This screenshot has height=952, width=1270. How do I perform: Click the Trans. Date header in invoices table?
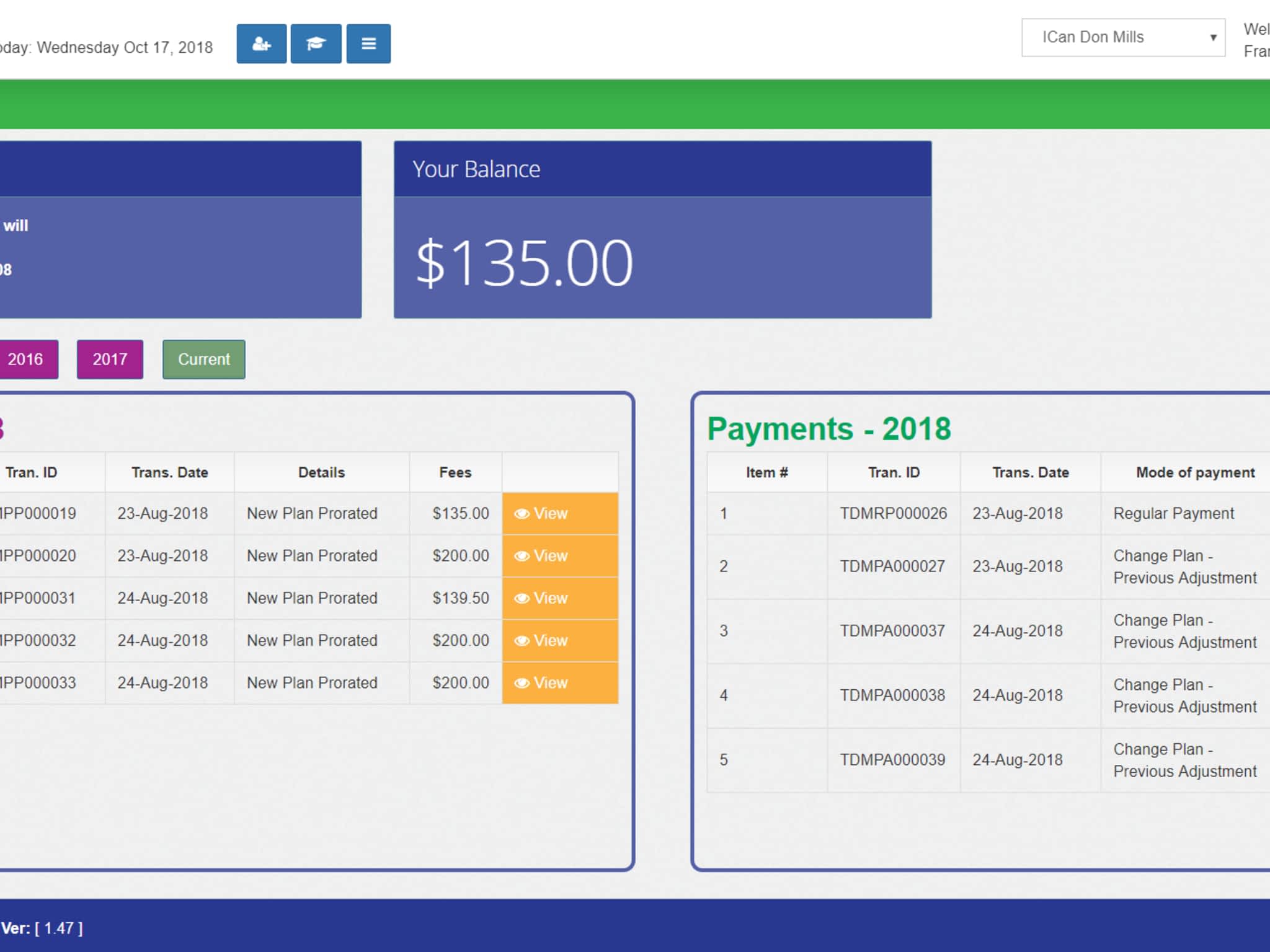click(169, 472)
